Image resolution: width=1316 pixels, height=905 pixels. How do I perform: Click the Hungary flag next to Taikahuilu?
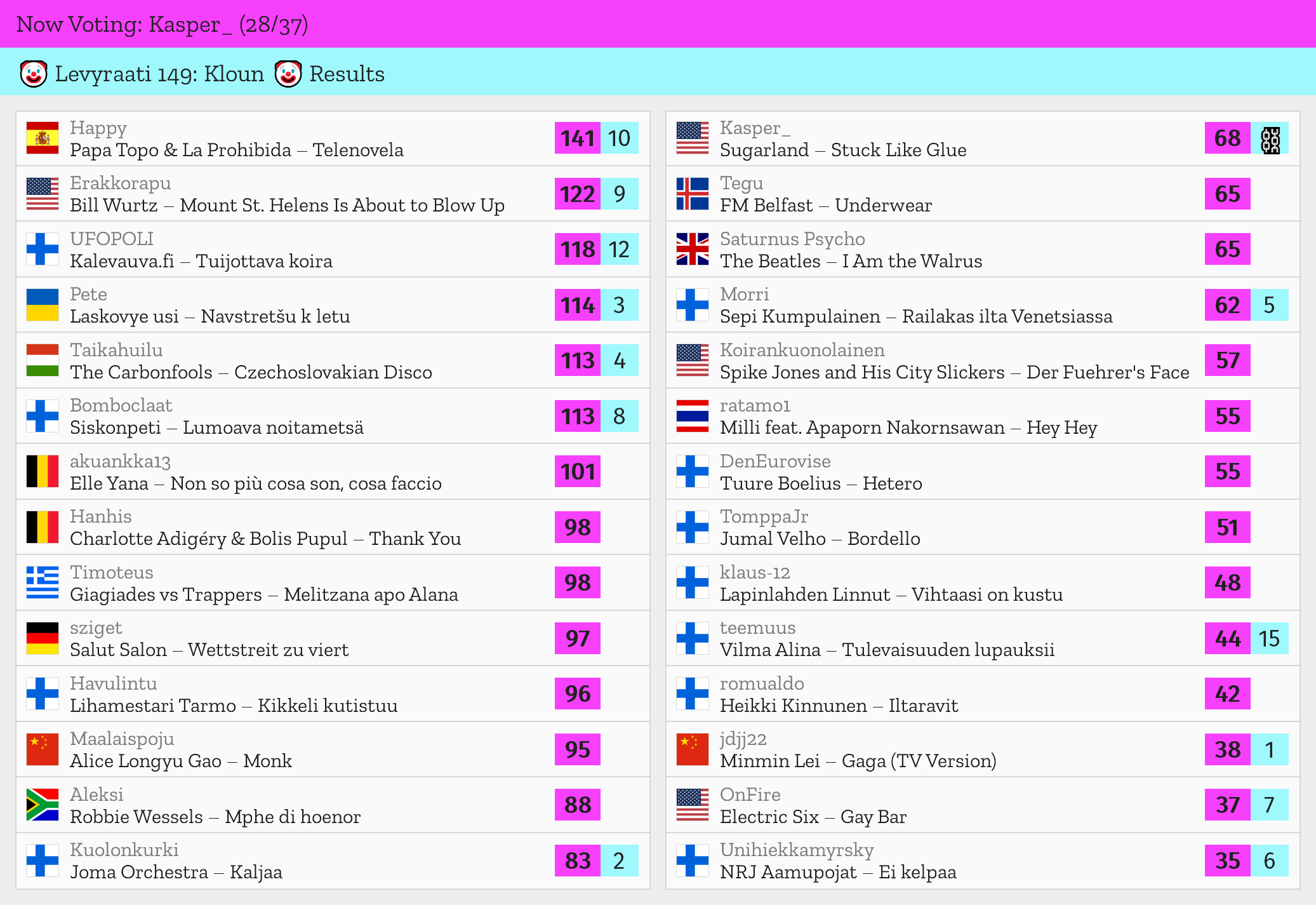tap(43, 360)
